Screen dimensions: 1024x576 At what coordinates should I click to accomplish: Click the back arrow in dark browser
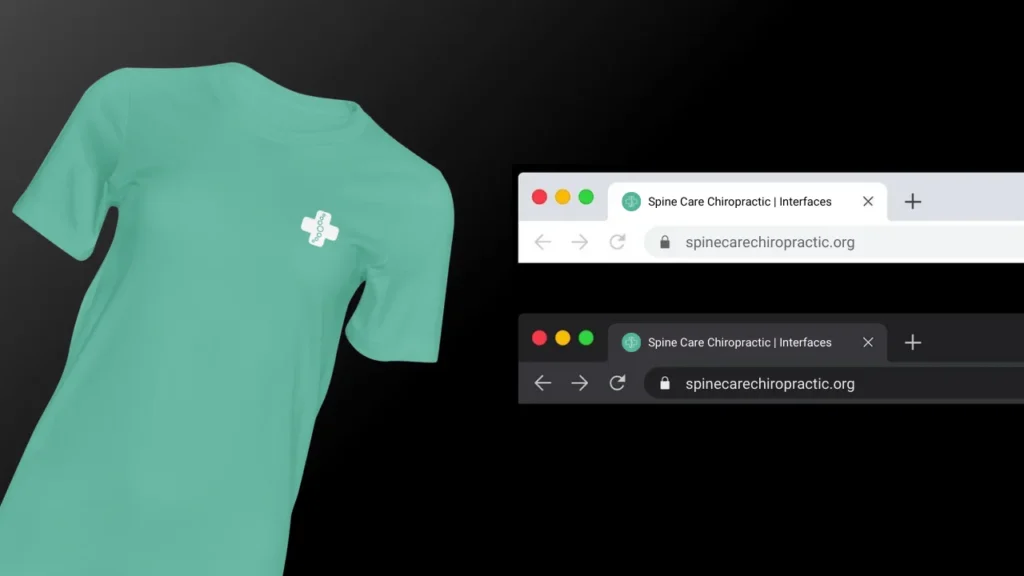pos(543,383)
